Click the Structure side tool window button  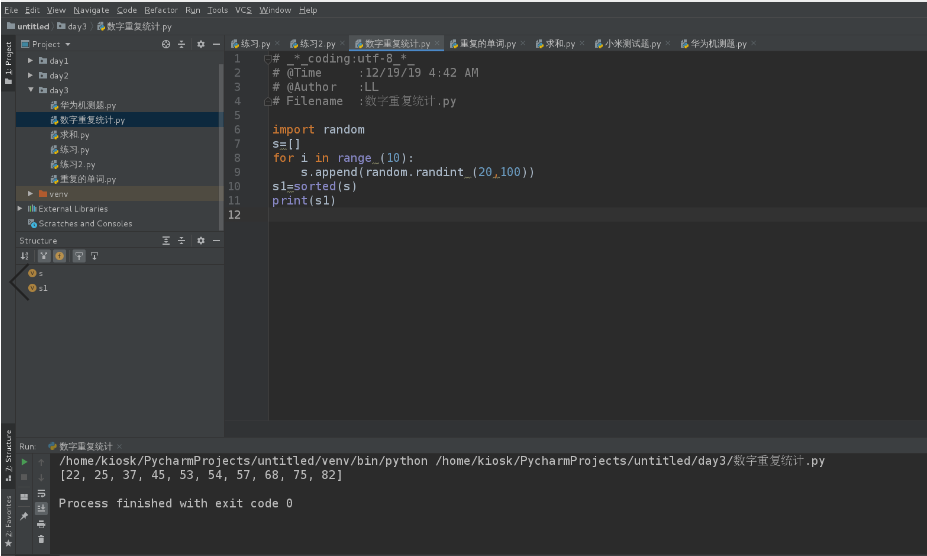(x=8, y=455)
